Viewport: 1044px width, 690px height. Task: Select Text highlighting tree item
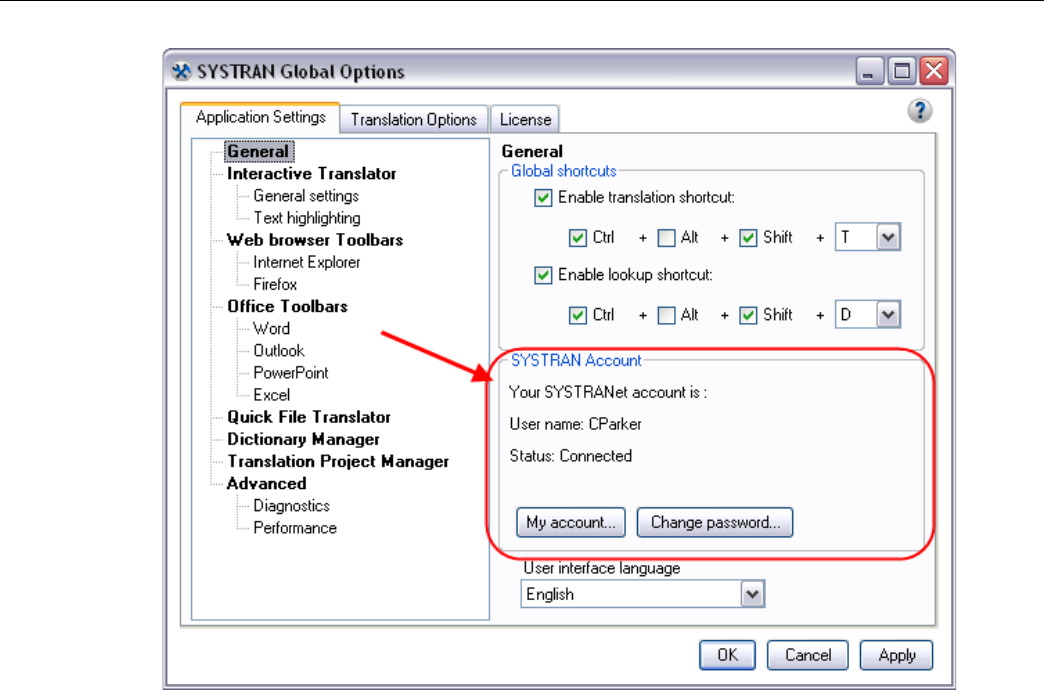click(x=306, y=218)
